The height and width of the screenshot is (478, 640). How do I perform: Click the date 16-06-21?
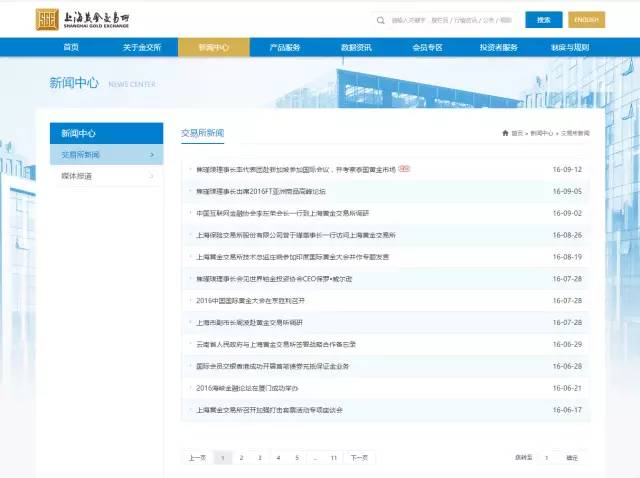pos(567,388)
